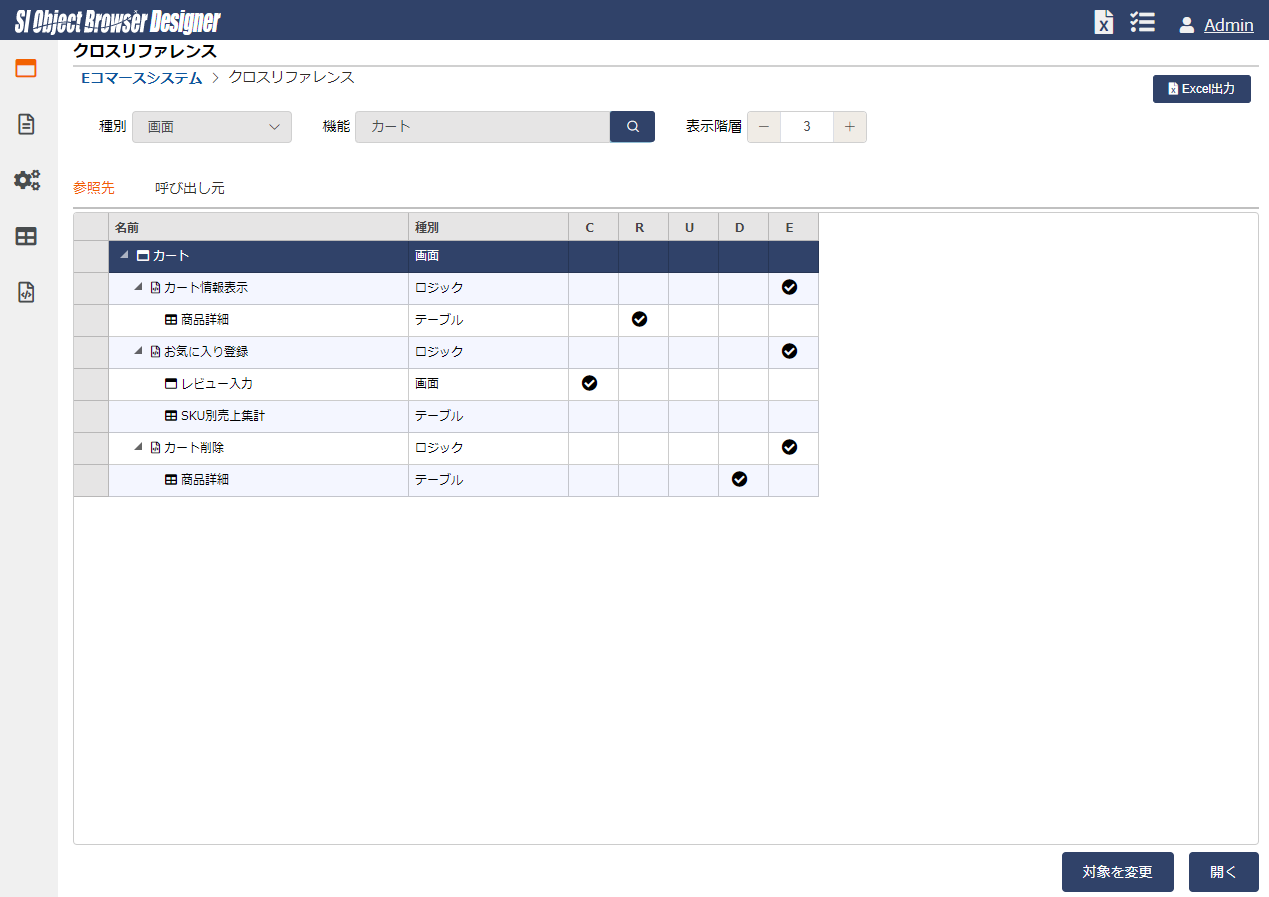Click the E checkmark for カート情報表示

[789, 288]
